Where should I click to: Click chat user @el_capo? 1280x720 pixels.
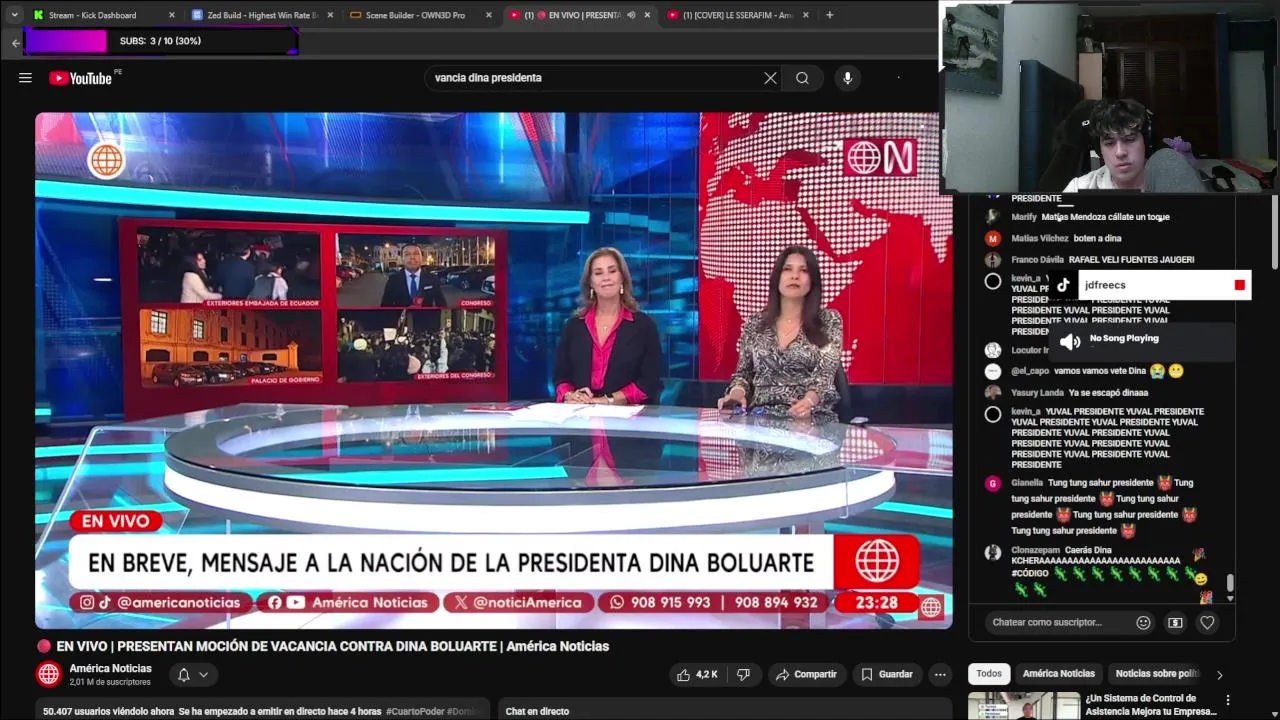[x=1030, y=371]
